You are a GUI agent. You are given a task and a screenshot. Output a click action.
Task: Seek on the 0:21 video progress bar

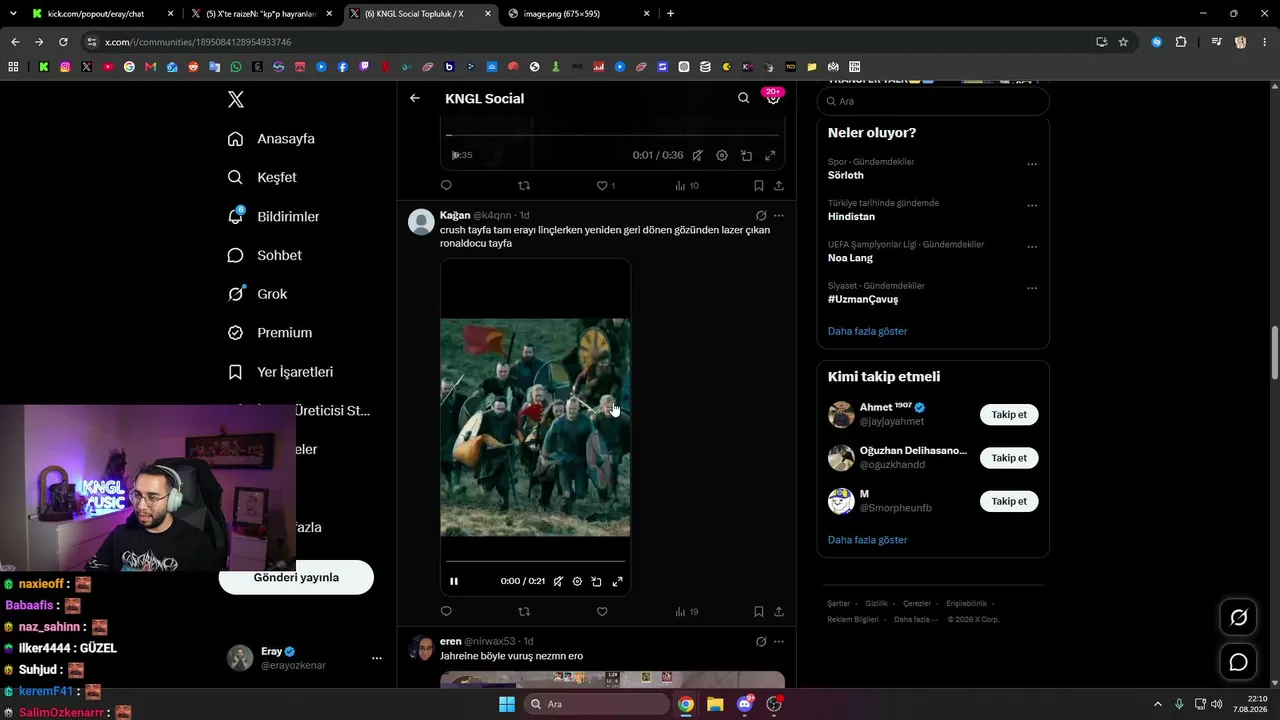tap(535, 561)
